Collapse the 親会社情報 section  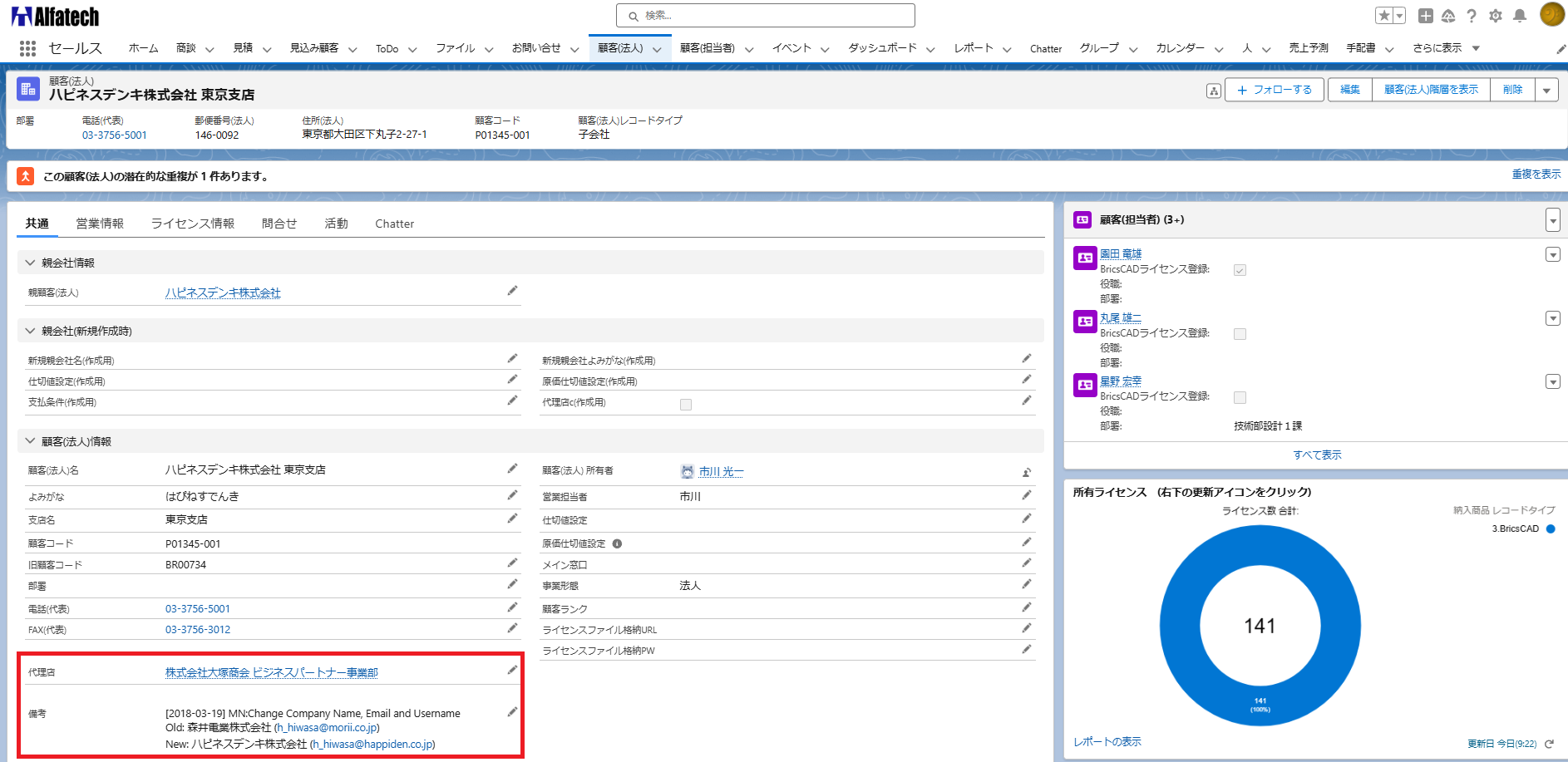[x=30, y=263]
